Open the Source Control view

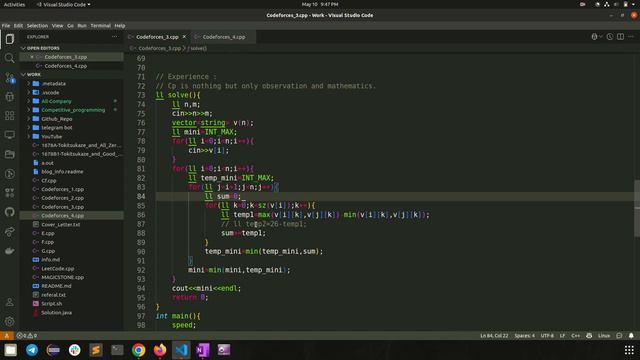tap(10, 77)
